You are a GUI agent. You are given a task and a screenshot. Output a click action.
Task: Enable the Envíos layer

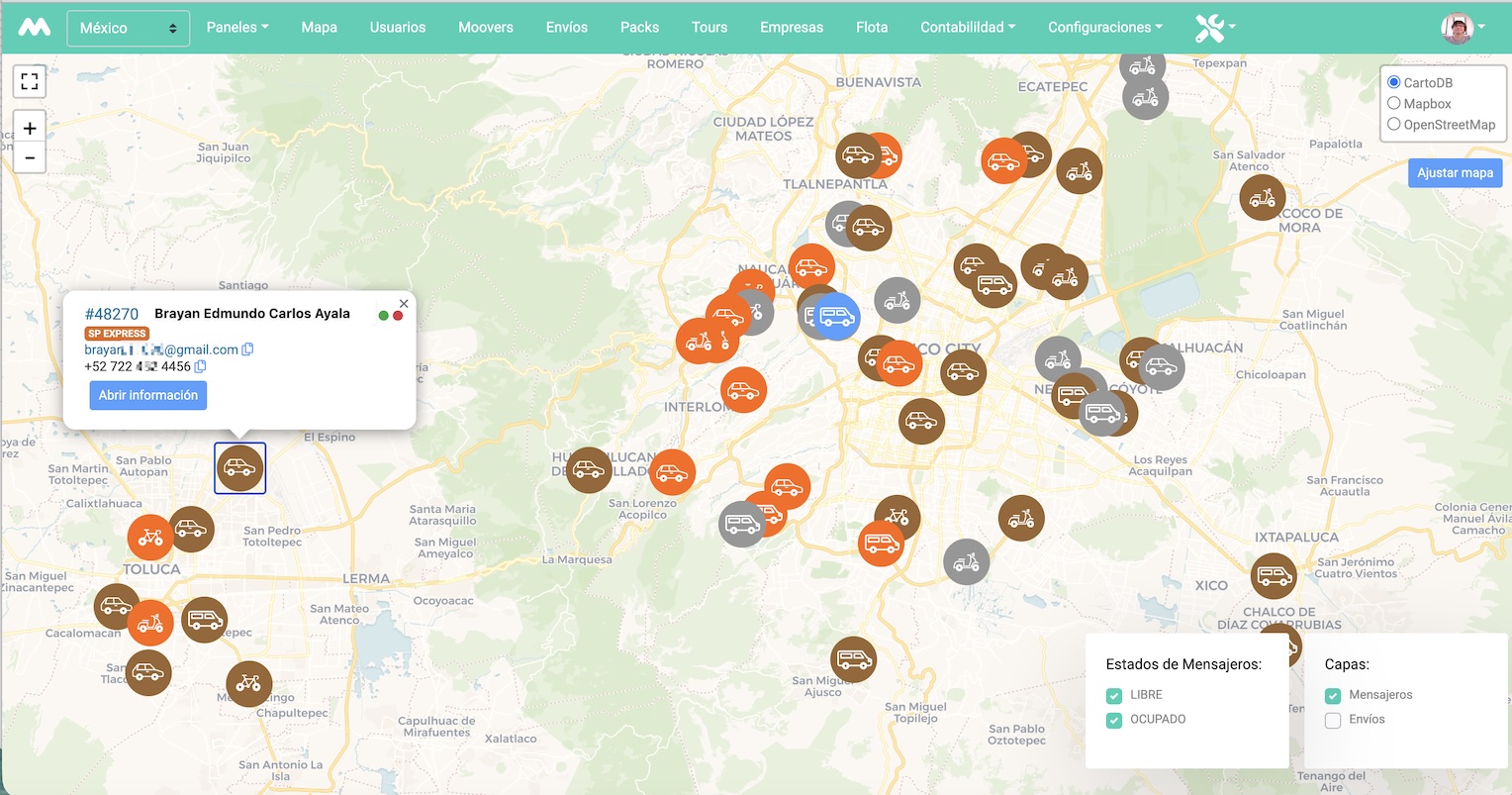[1334, 720]
